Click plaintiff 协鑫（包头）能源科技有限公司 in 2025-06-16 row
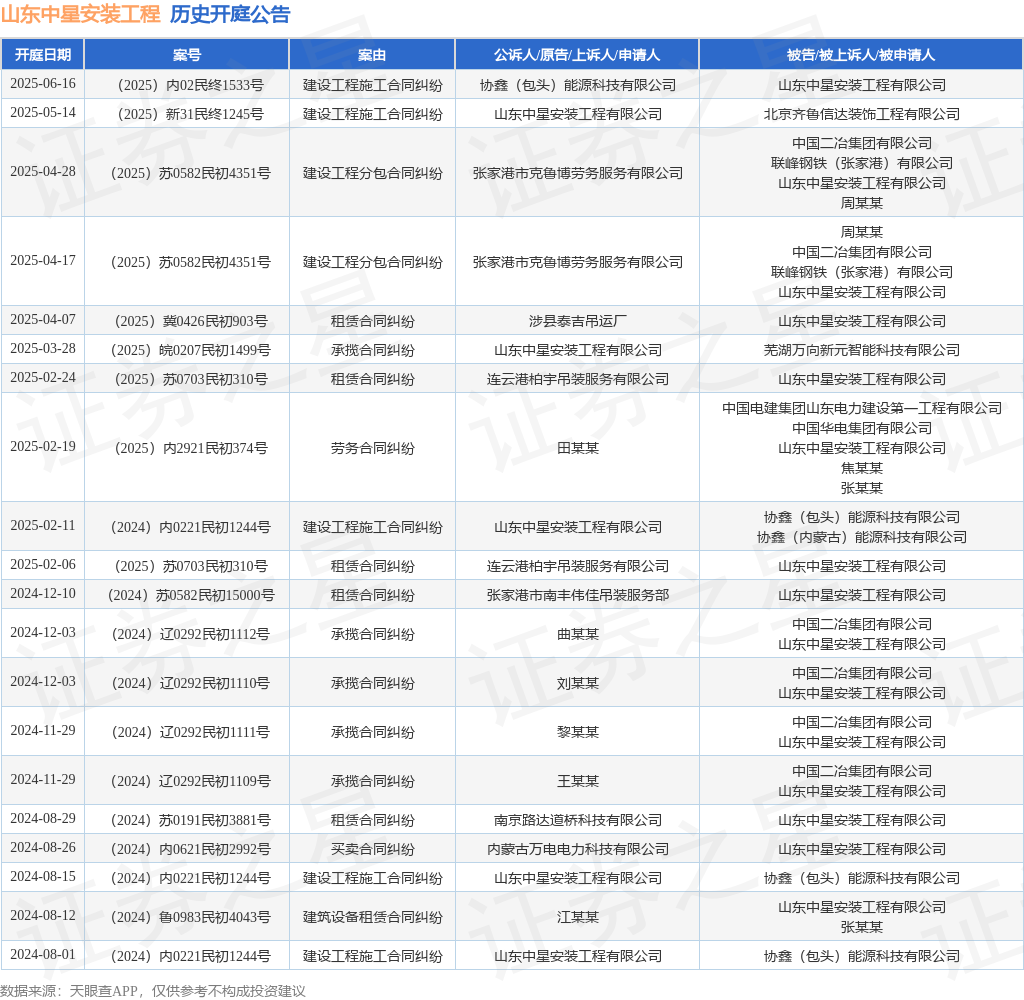Viewport: 1024px width, 1000px height. 577,86
